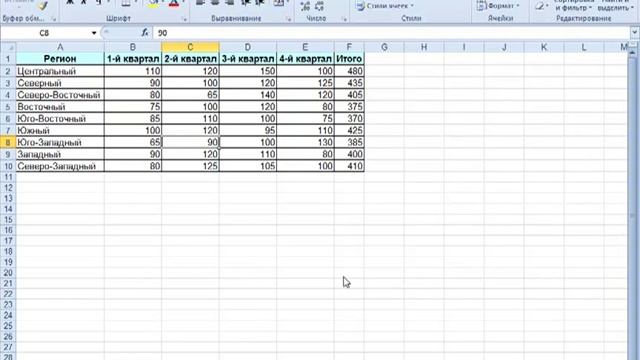Select column C header
This screenshot has height=360, width=640.
(x=190, y=47)
